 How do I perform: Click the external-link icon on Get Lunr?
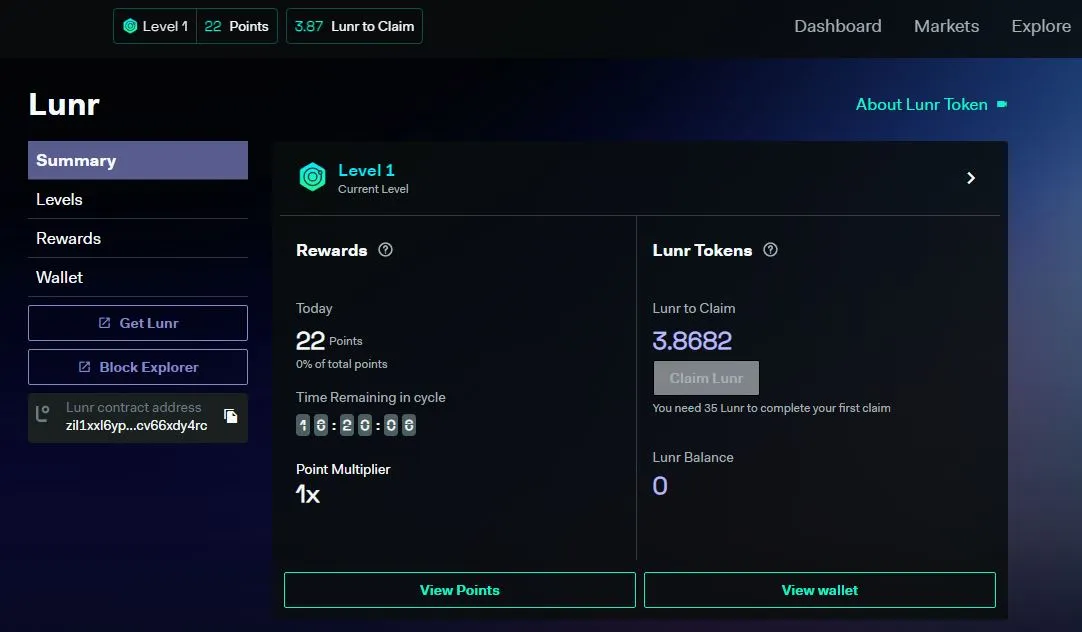(x=104, y=323)
